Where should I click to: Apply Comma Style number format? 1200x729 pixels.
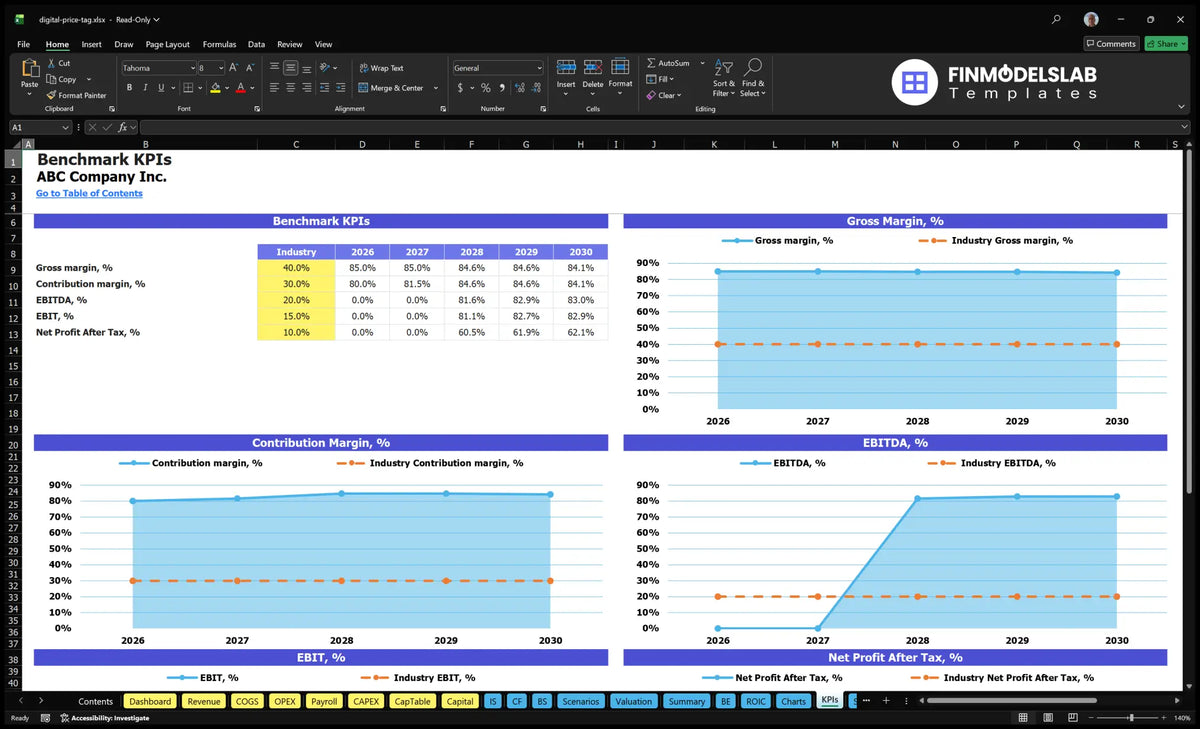point(500,88)
